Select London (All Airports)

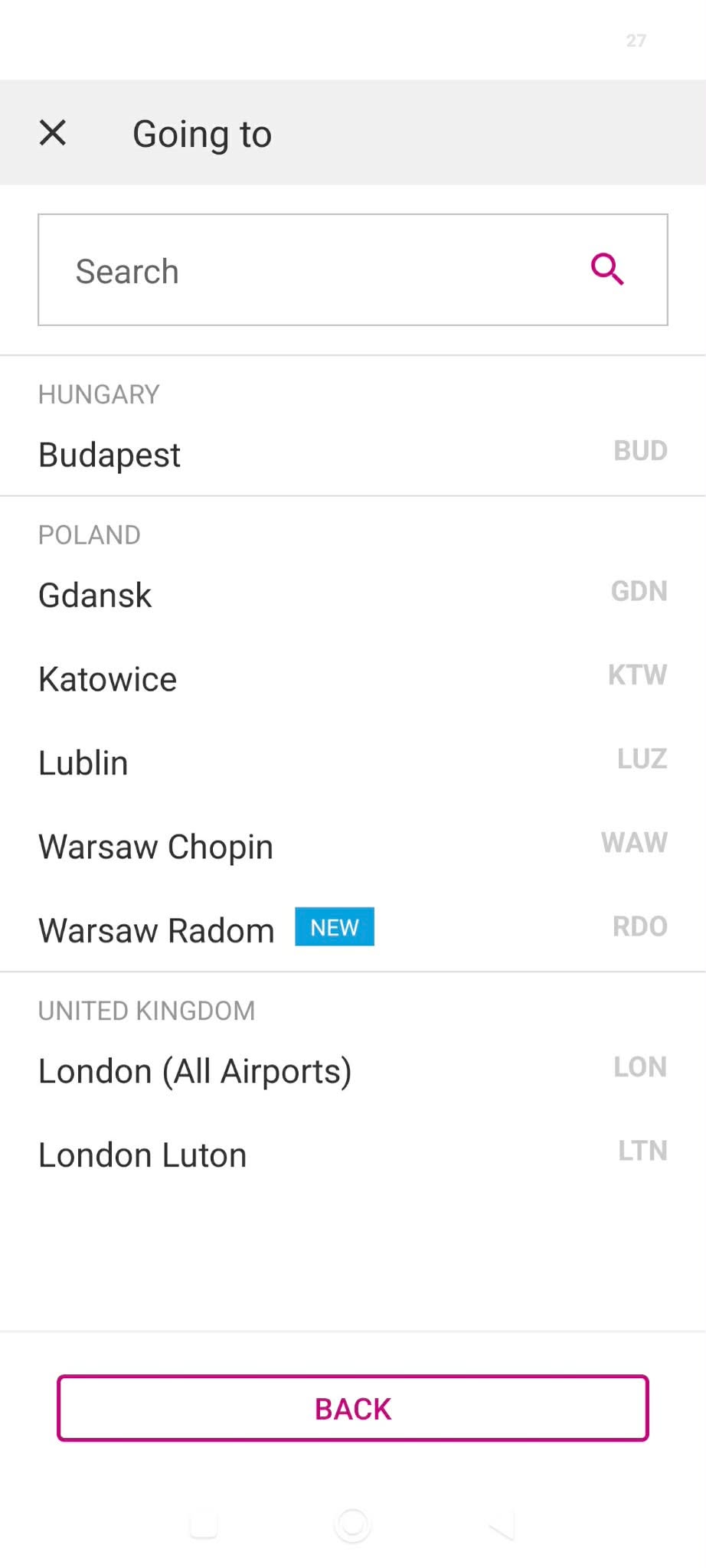(x=353, y=1071)
